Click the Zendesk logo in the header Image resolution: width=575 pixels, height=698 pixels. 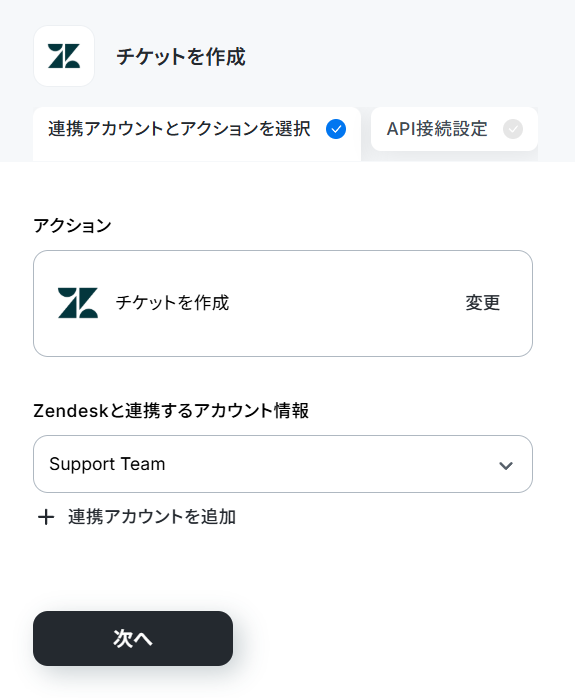point(64,56)
